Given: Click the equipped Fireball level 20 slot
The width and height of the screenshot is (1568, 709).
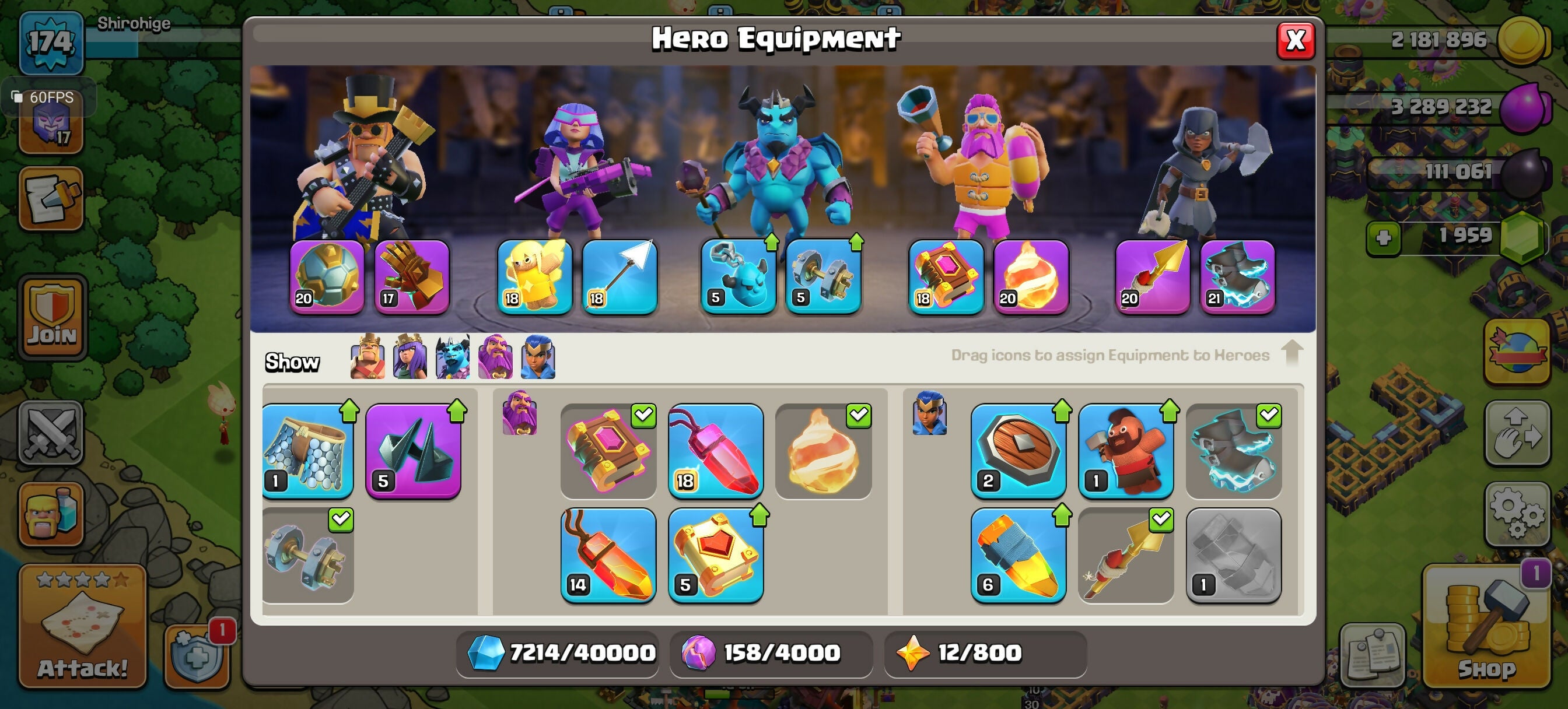Looking at the screenshot, I should pos(1031,277).
